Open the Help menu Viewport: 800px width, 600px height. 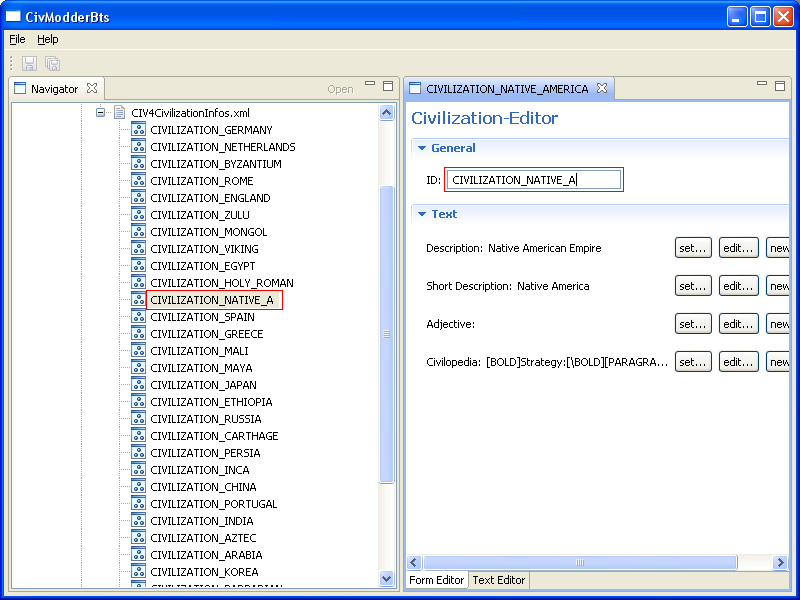48,39
